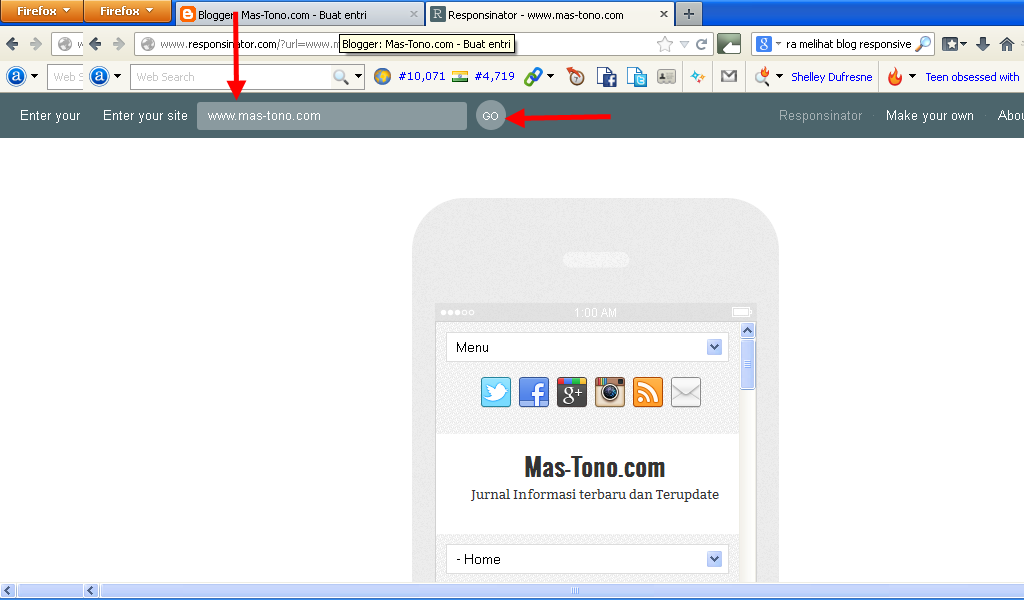
Task: Click the Responsinator link in the header
Action: [820, 116]
